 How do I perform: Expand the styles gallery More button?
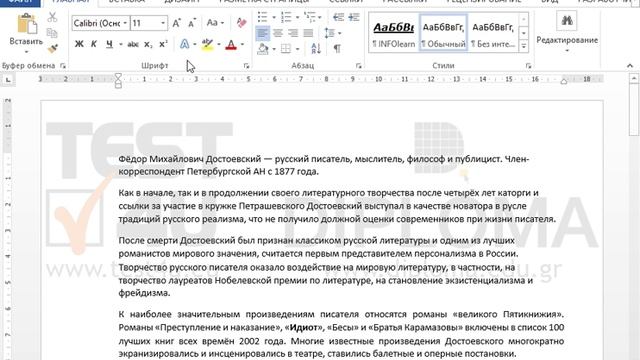click(524, 46)
